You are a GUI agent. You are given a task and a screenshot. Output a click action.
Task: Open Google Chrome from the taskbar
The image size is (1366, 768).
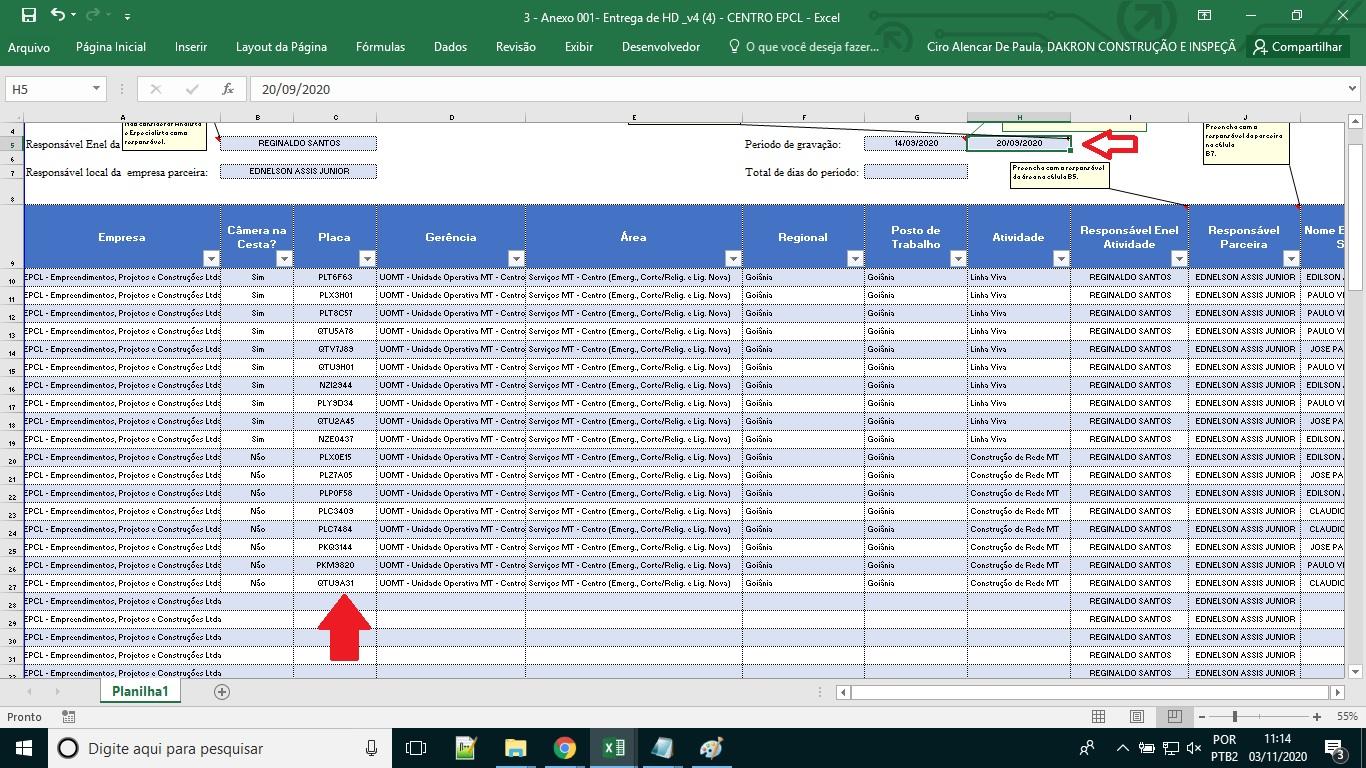(x=565, y=748)
